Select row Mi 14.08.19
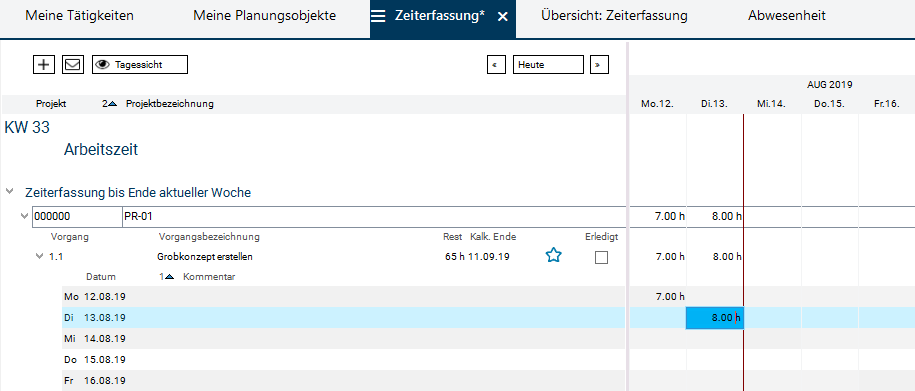The height and width of the screenshot is (391, 915). tap(343, 339)
